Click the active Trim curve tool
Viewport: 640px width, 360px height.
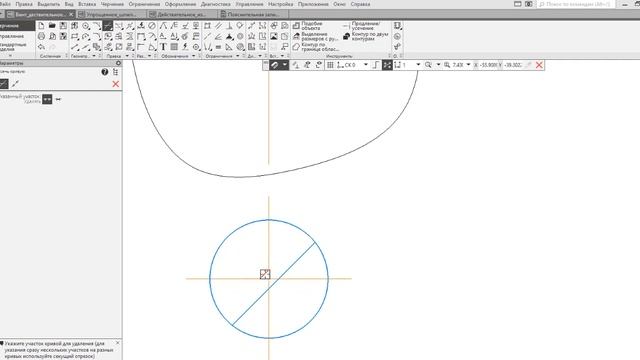click(108, 26)
